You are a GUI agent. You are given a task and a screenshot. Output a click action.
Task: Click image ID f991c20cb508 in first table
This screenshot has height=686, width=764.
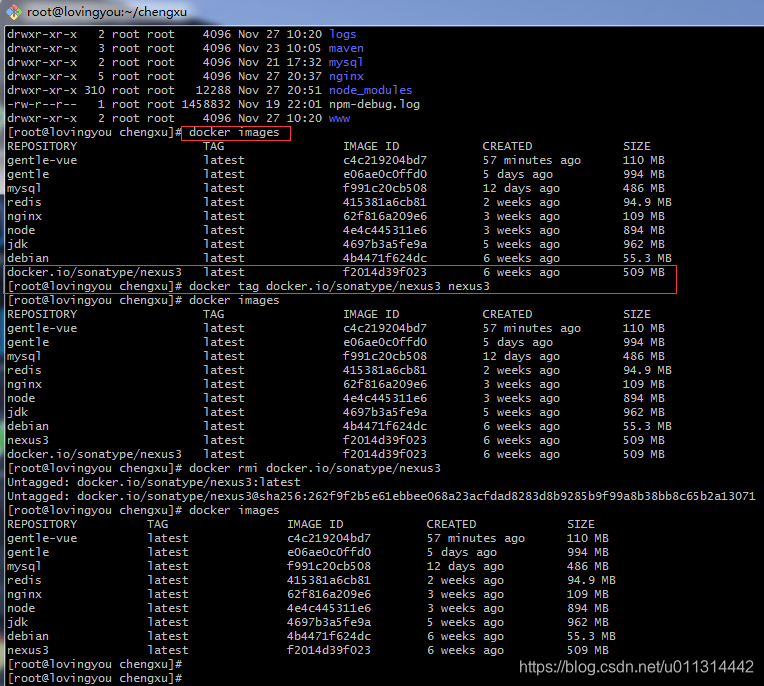pyautogui.click(x=385, y=188)
